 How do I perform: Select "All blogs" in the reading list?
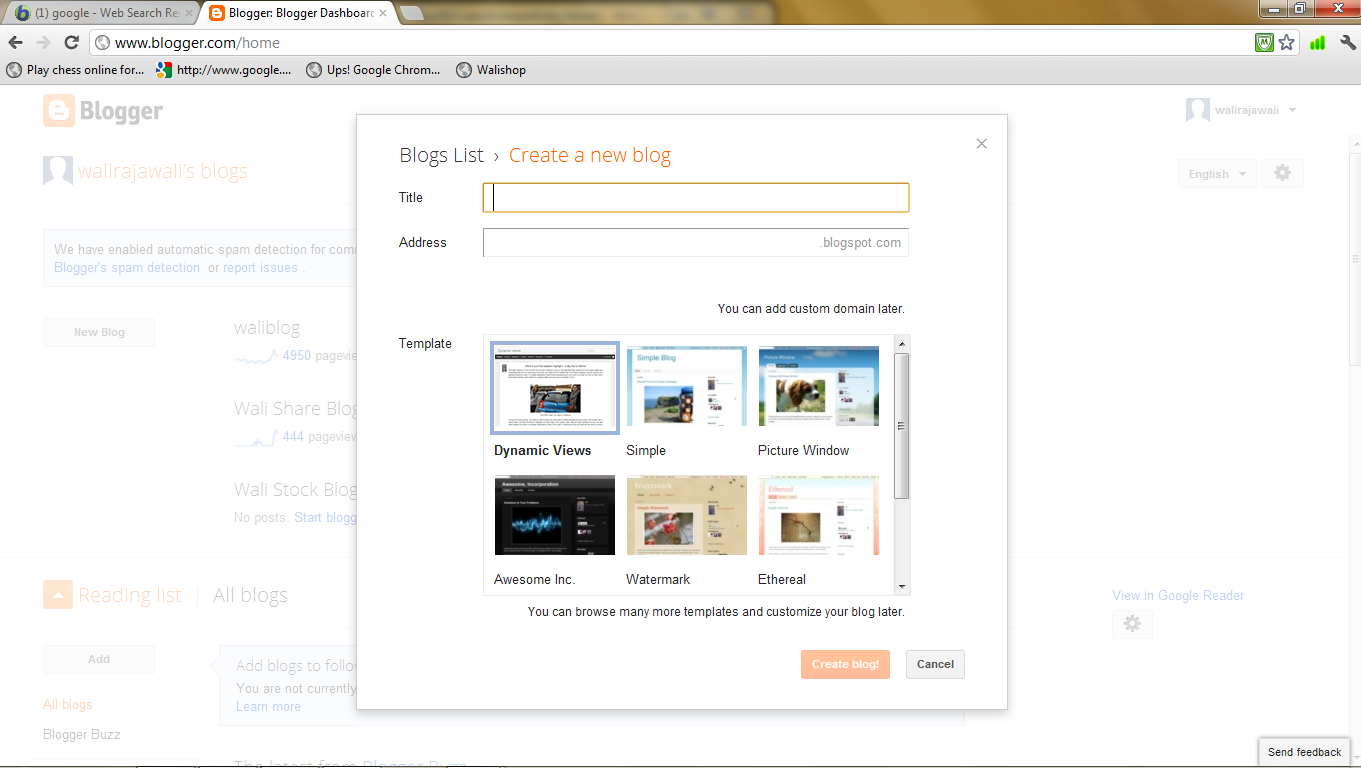pos(67,704)
